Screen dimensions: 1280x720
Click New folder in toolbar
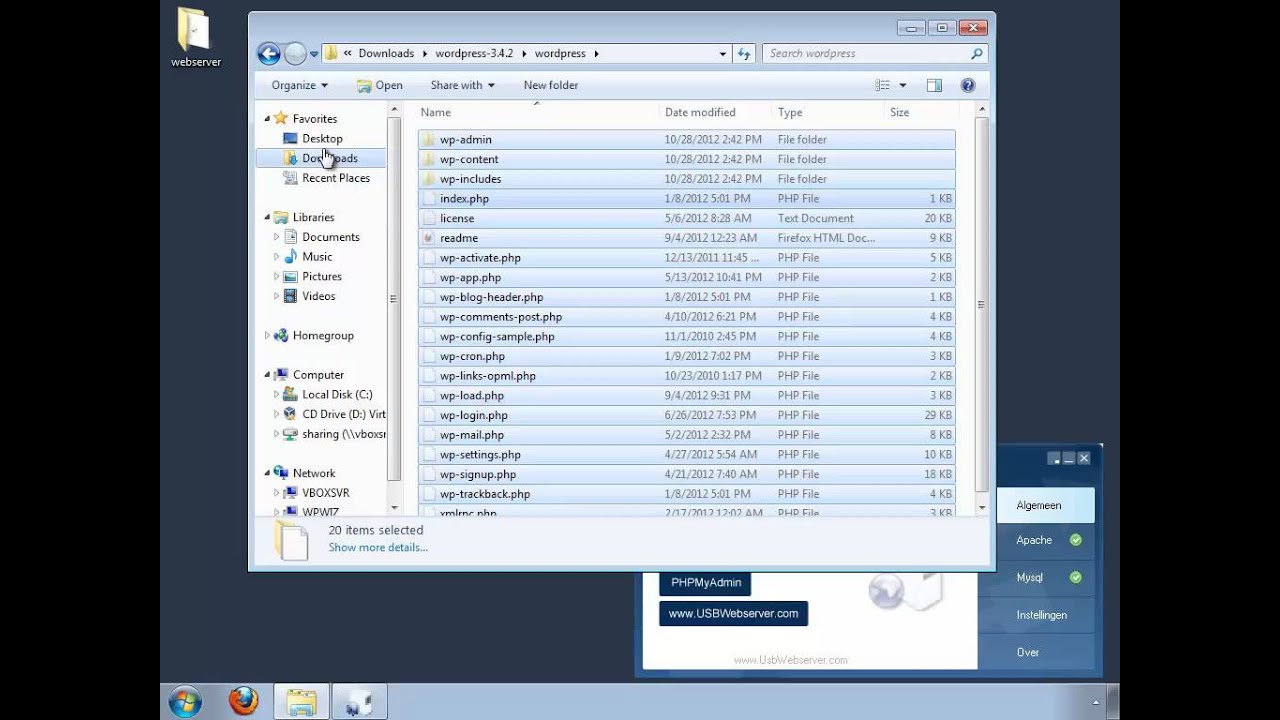[551, 85]
